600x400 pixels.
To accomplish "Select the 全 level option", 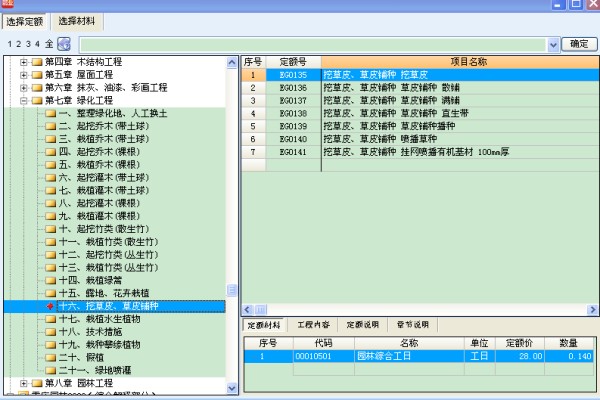I will (49, 44).
